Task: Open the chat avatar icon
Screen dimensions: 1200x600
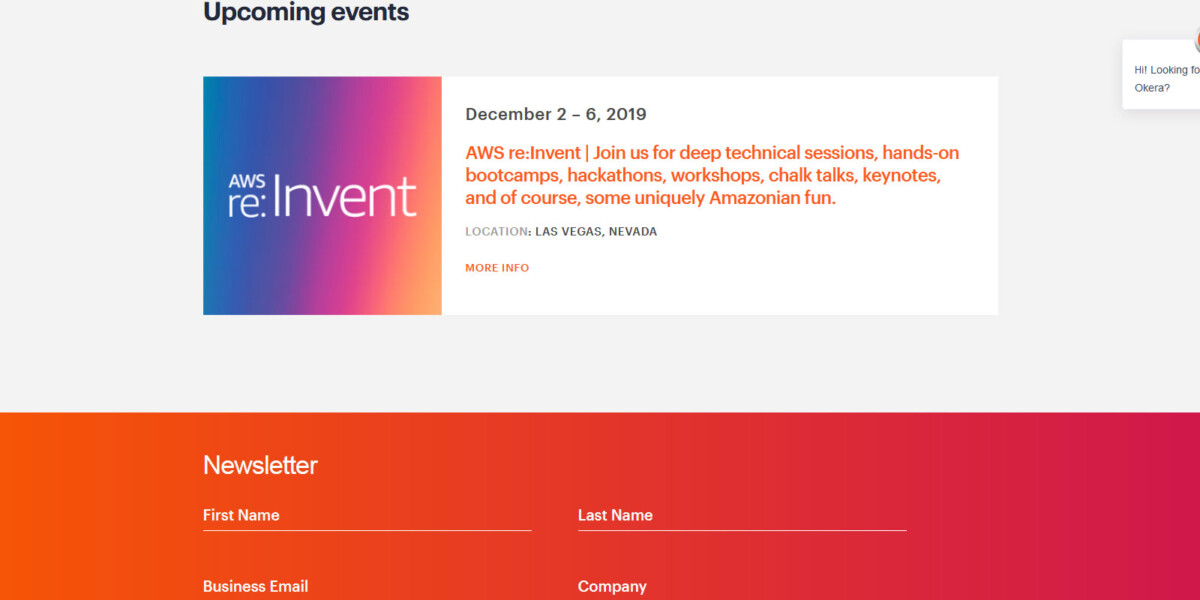Action: (x=1196, y=42)
